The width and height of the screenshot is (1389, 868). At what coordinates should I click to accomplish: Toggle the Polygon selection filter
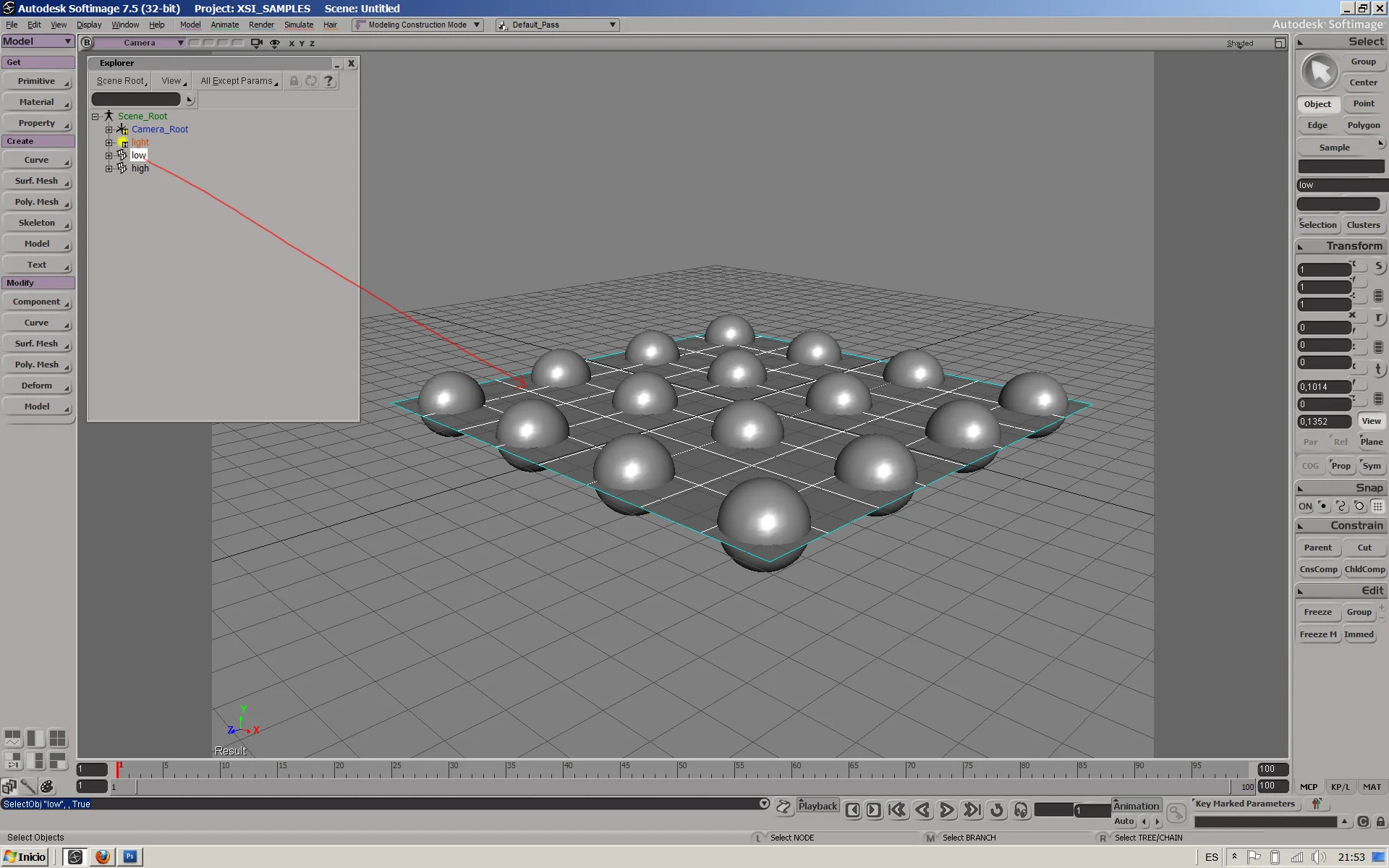click(x=1364, y=125)
